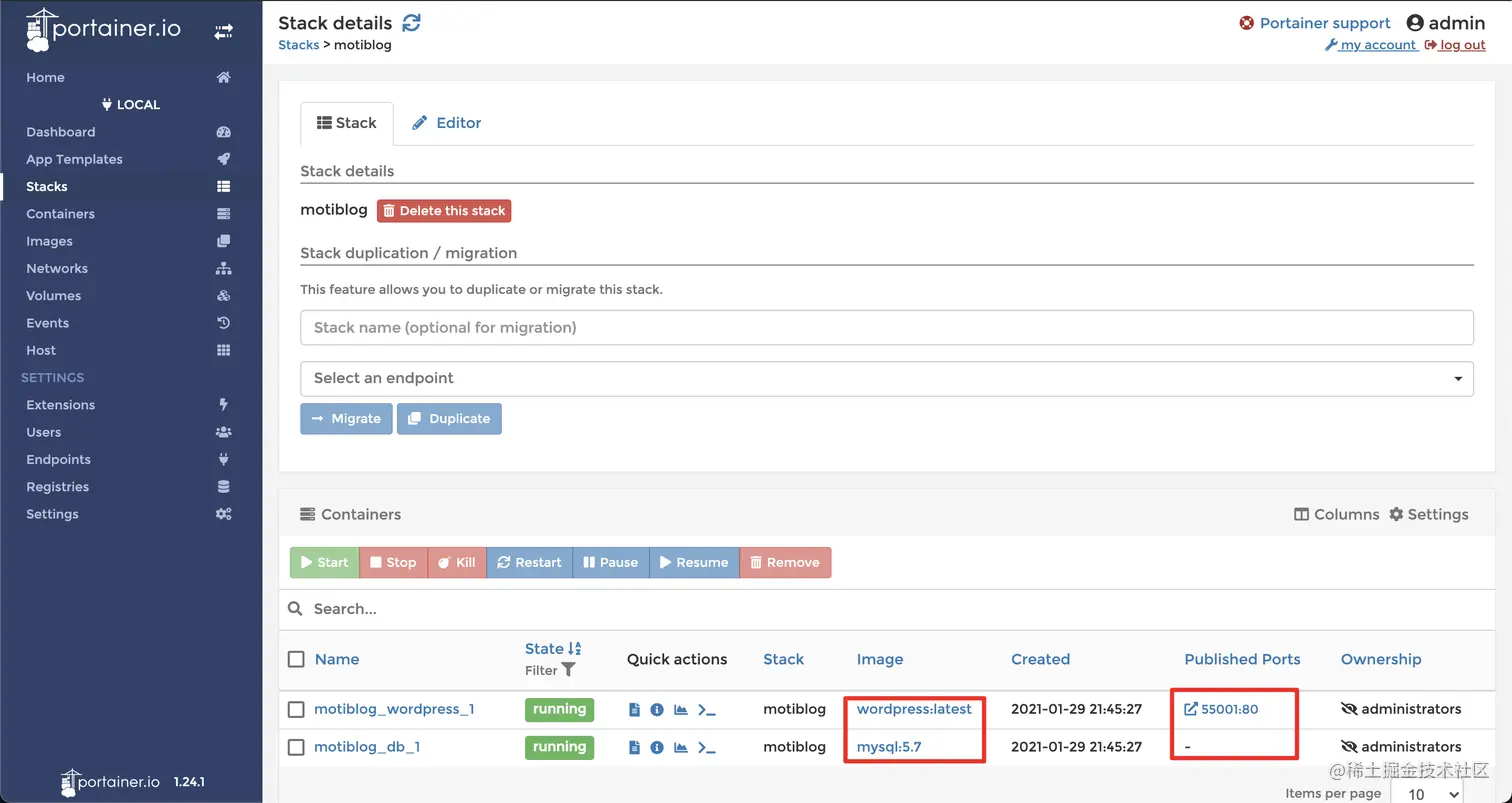Click the Registries database icon
The width and height of the screenshot is (1512, 803).
pyautogui.click(x=223, y=487)
